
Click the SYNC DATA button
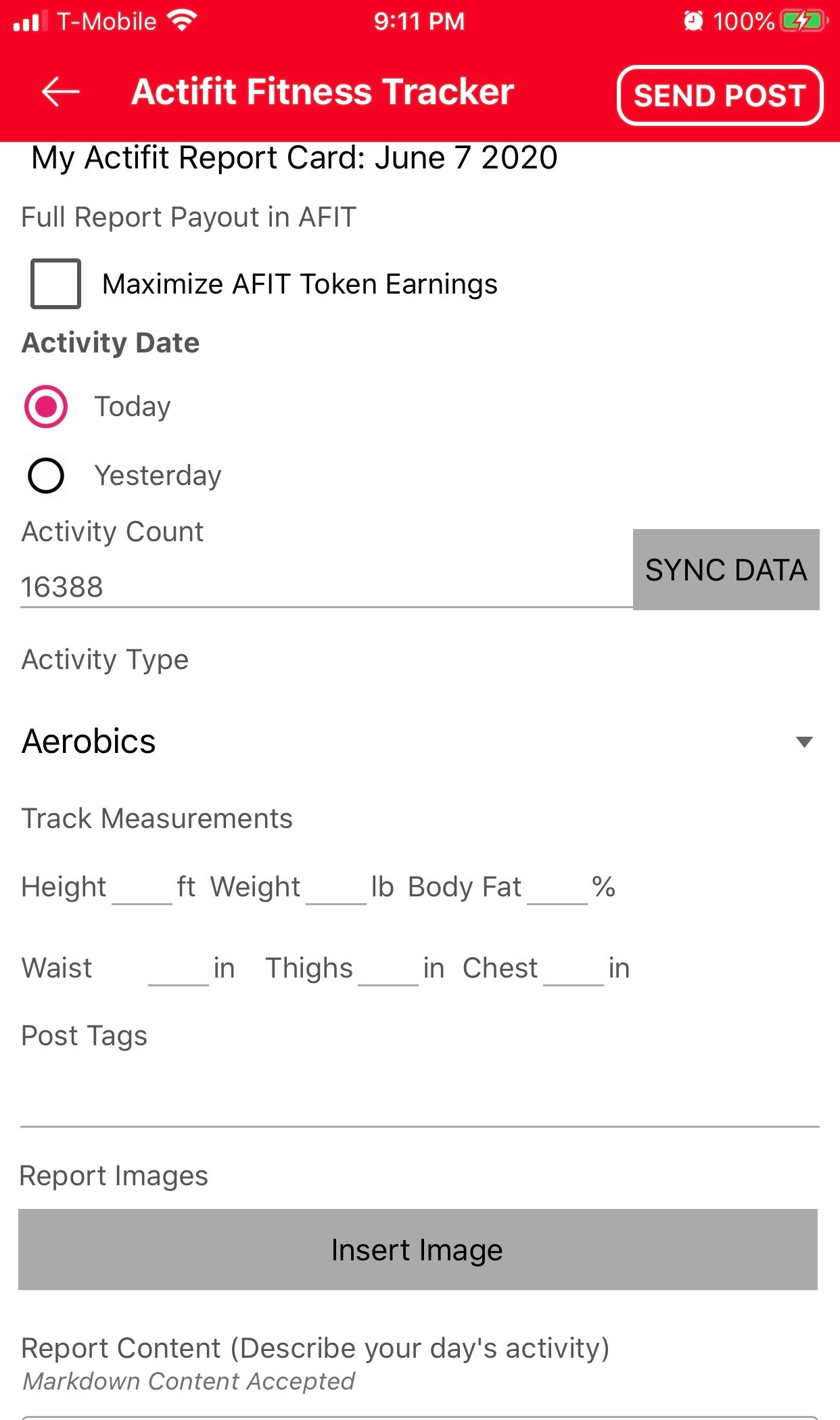pyautogui.click(x=726, y=570)
